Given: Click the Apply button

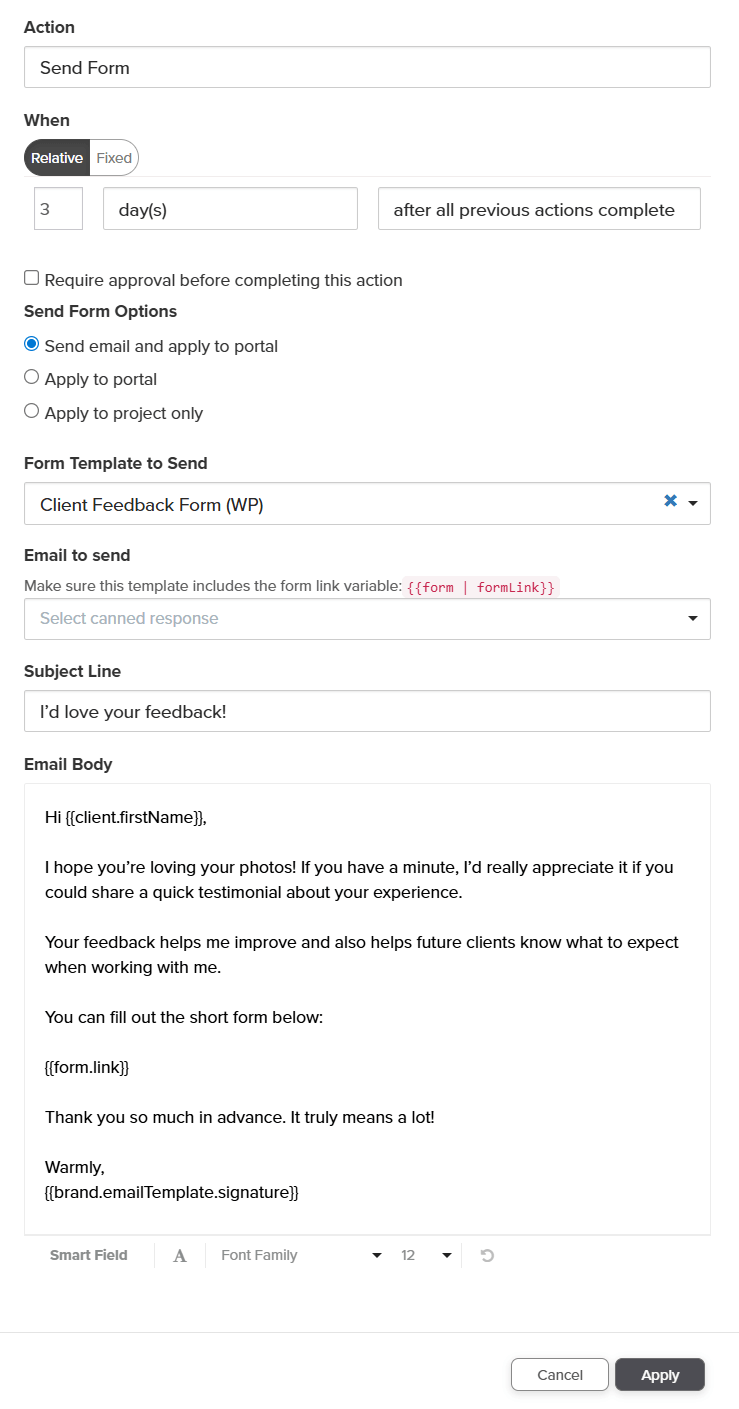Looking at the screenshot, I should click(660, 1375).
